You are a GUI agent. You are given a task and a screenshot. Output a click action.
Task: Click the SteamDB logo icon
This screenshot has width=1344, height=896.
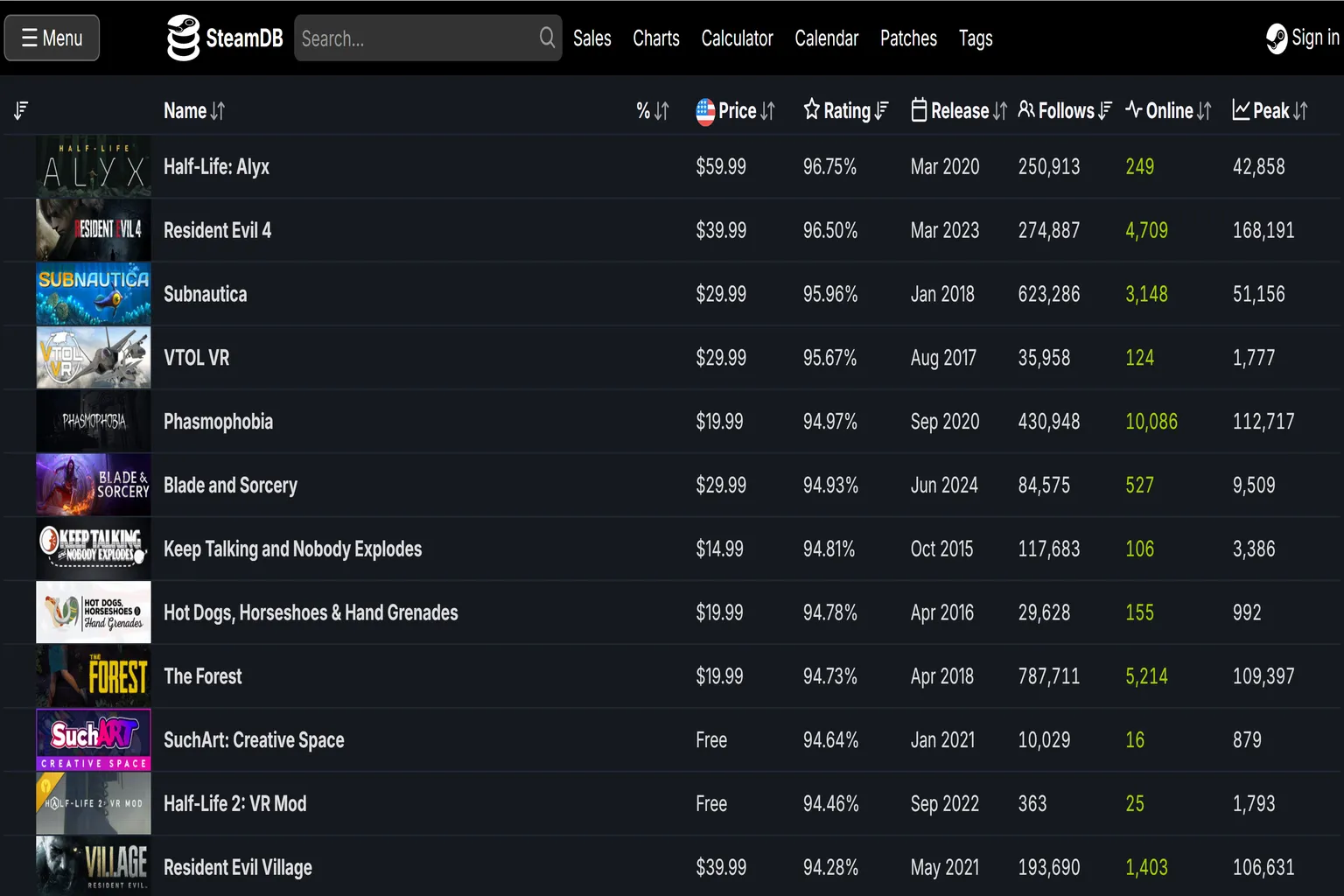coord(183,38)
